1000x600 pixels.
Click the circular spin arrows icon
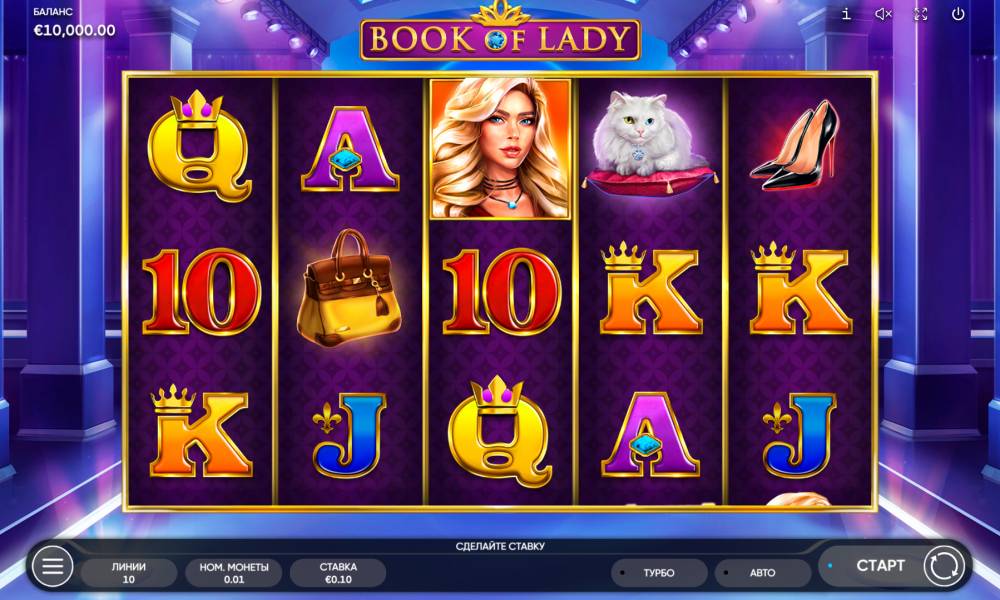coord(944,566)
